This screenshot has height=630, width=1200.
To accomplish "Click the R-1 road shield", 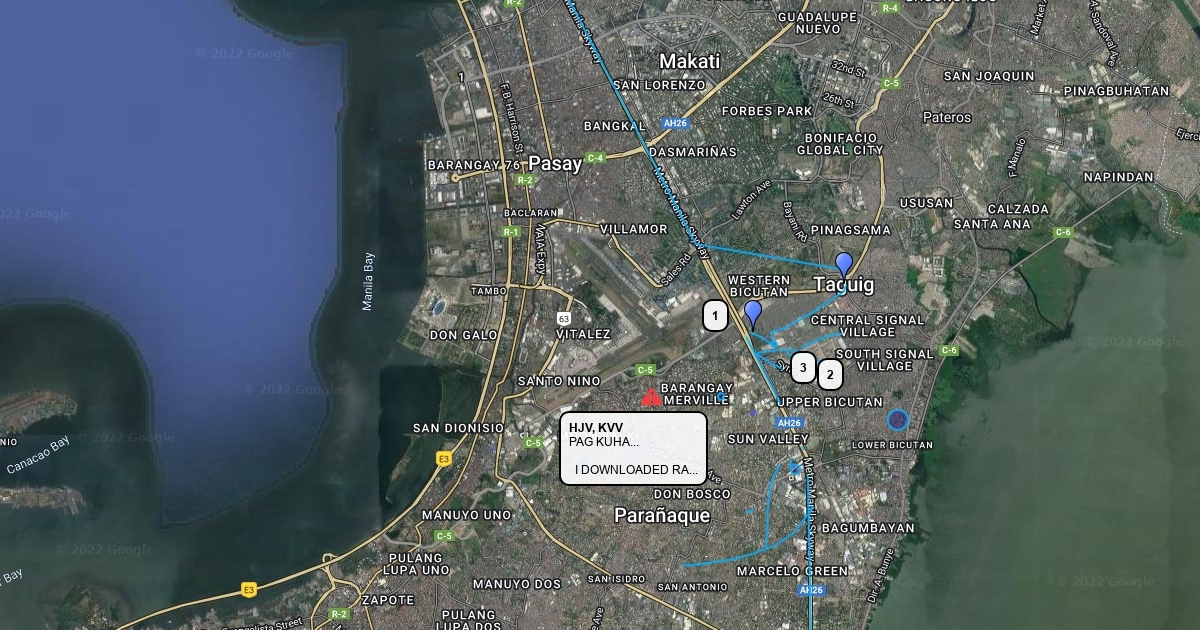I will point(511,231).
